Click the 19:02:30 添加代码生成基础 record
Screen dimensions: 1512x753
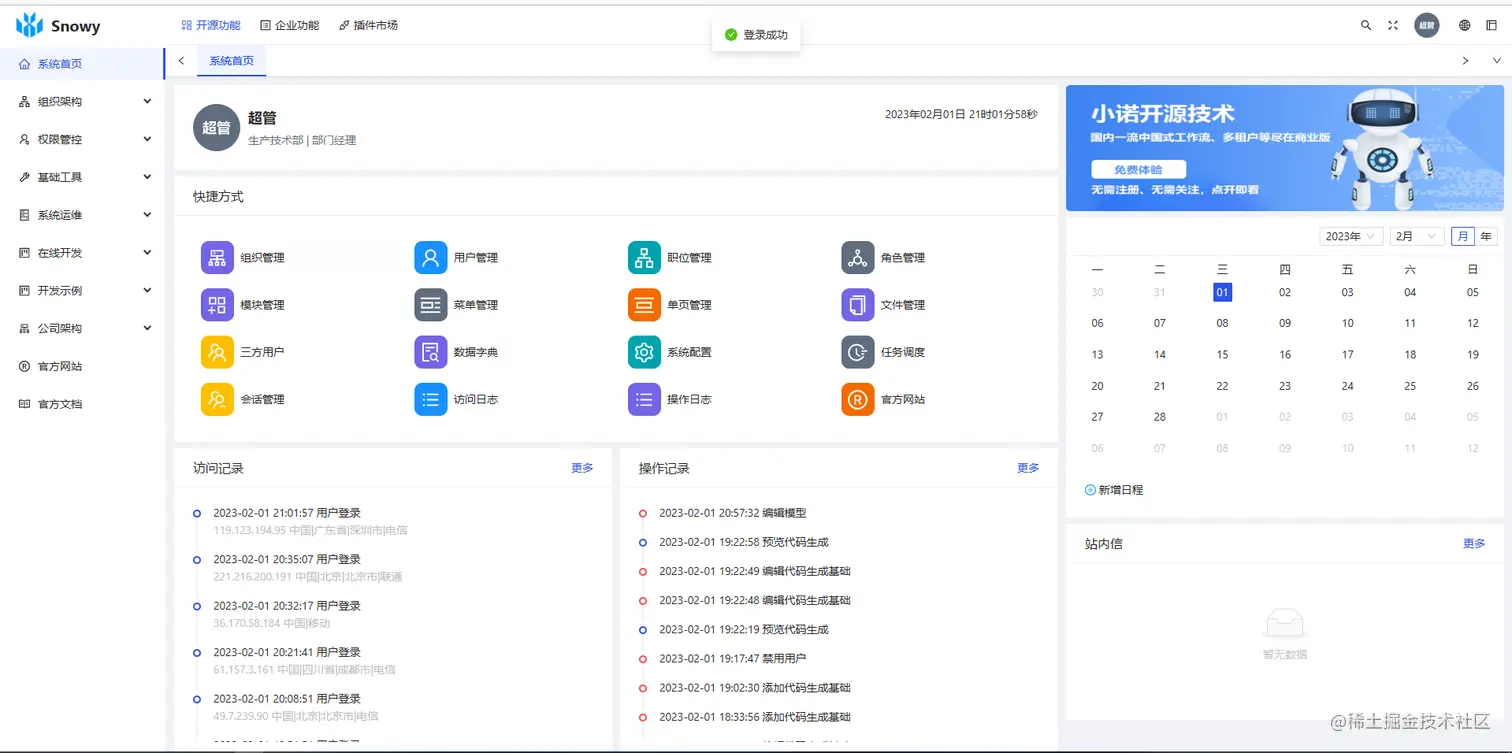[754, 687]
